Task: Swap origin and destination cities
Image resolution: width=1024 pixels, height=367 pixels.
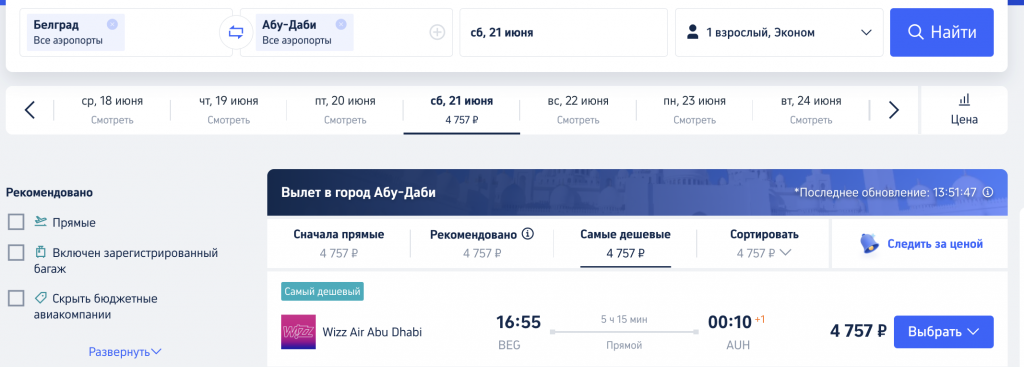Action: (236, 32)
